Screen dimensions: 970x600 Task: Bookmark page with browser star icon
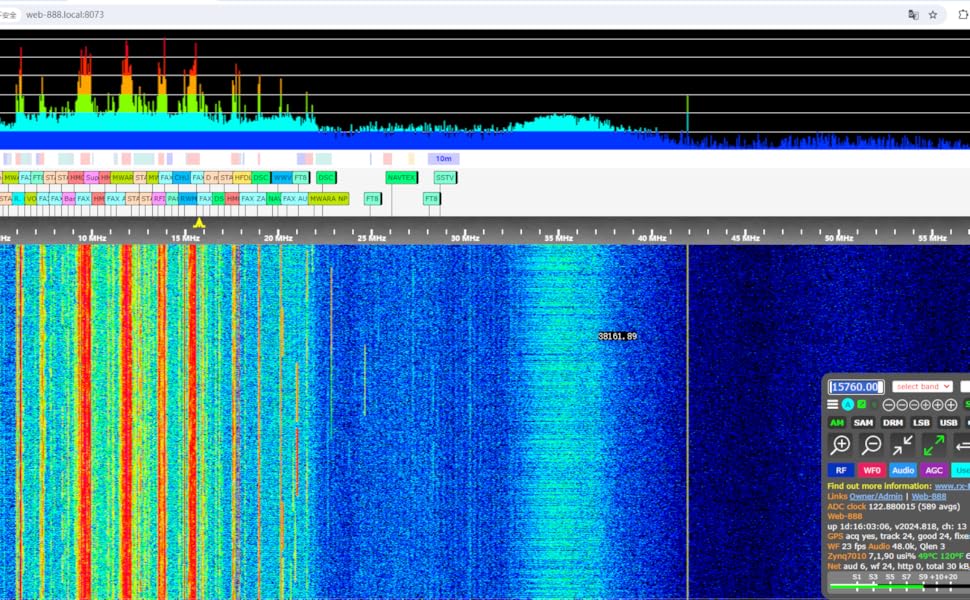933,15
